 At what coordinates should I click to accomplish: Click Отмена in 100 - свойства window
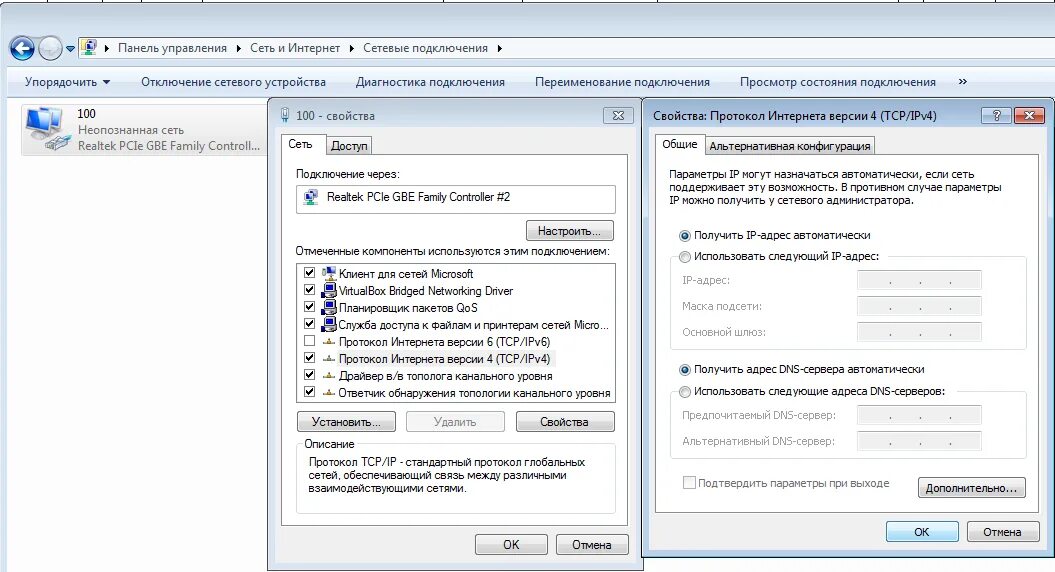592,544
